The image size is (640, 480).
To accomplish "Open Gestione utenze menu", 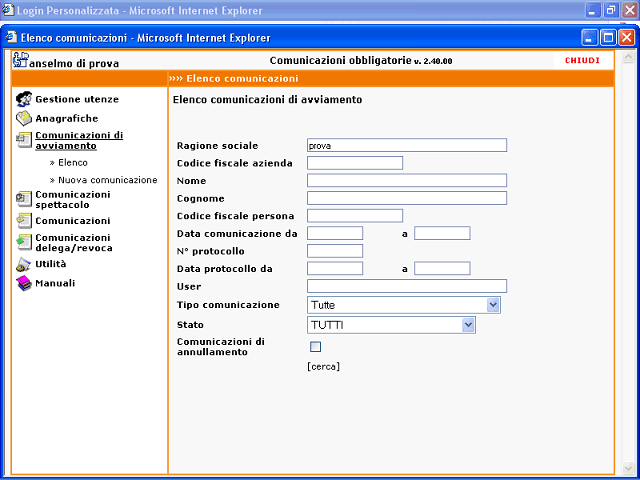I will (x=77, y=99).
